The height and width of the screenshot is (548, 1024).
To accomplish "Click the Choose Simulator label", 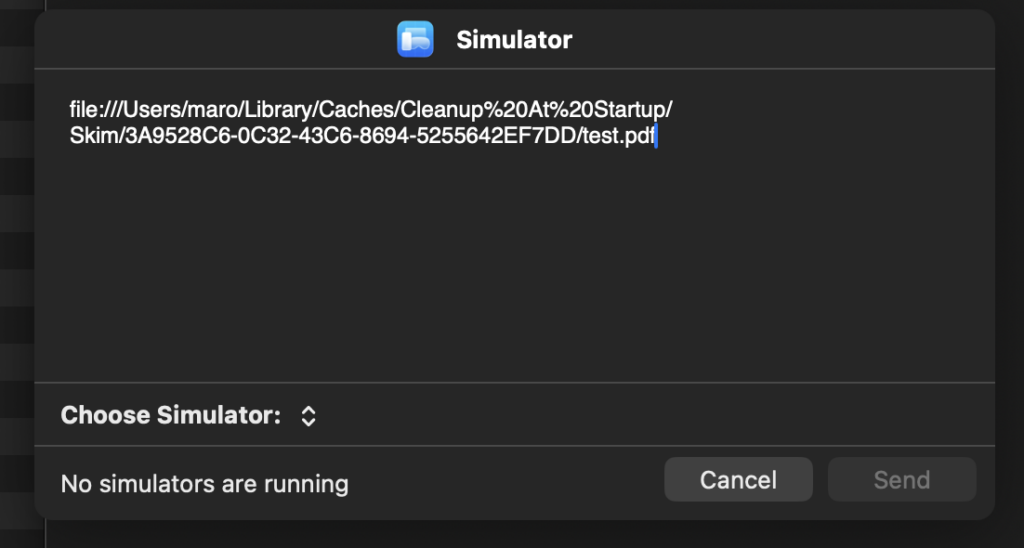I will point(171,416).
